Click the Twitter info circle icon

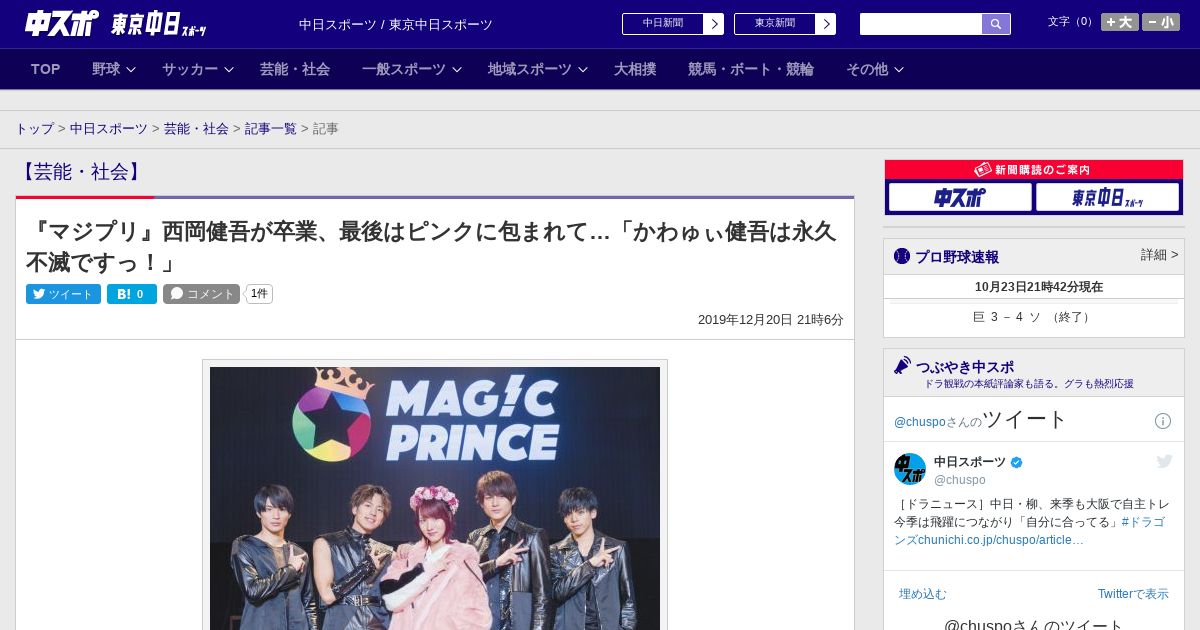coord(1163,421)
